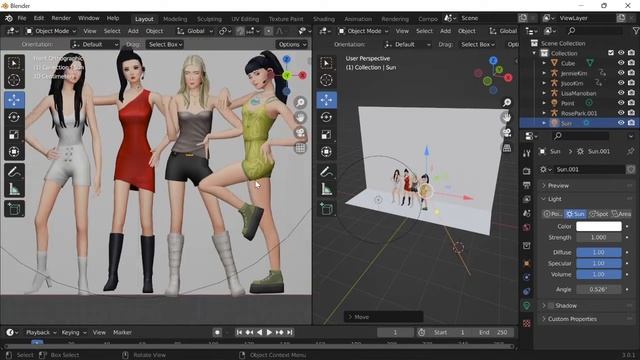
Task: Switch to the Shading workspace tab
Action: click(x=324, y=19)
